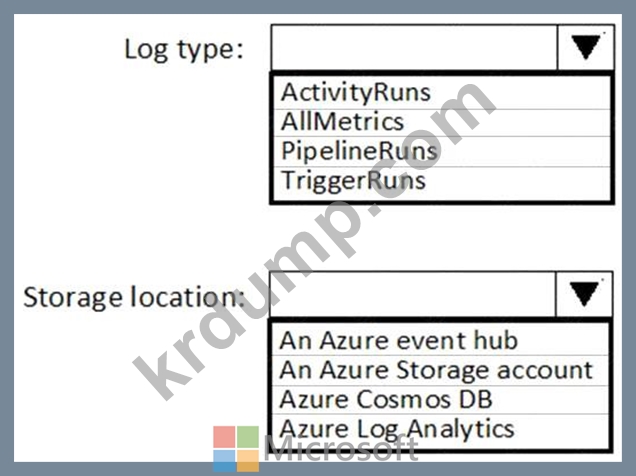The image size is (636, 476).
Task: Open the Log type dropdown arrow
Action: [586, 48]
